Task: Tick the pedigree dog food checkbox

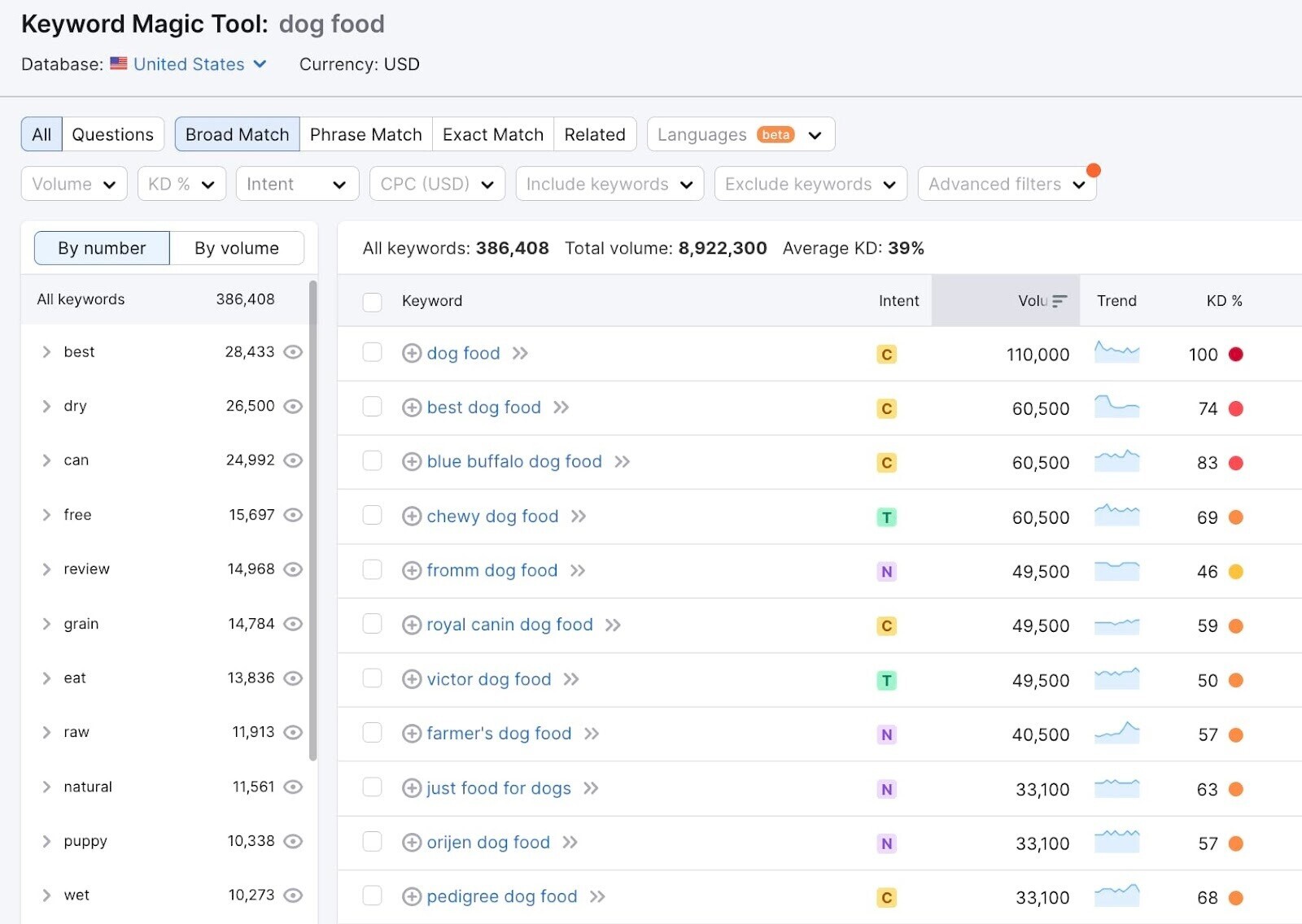Action: click(x=372, y=896)
